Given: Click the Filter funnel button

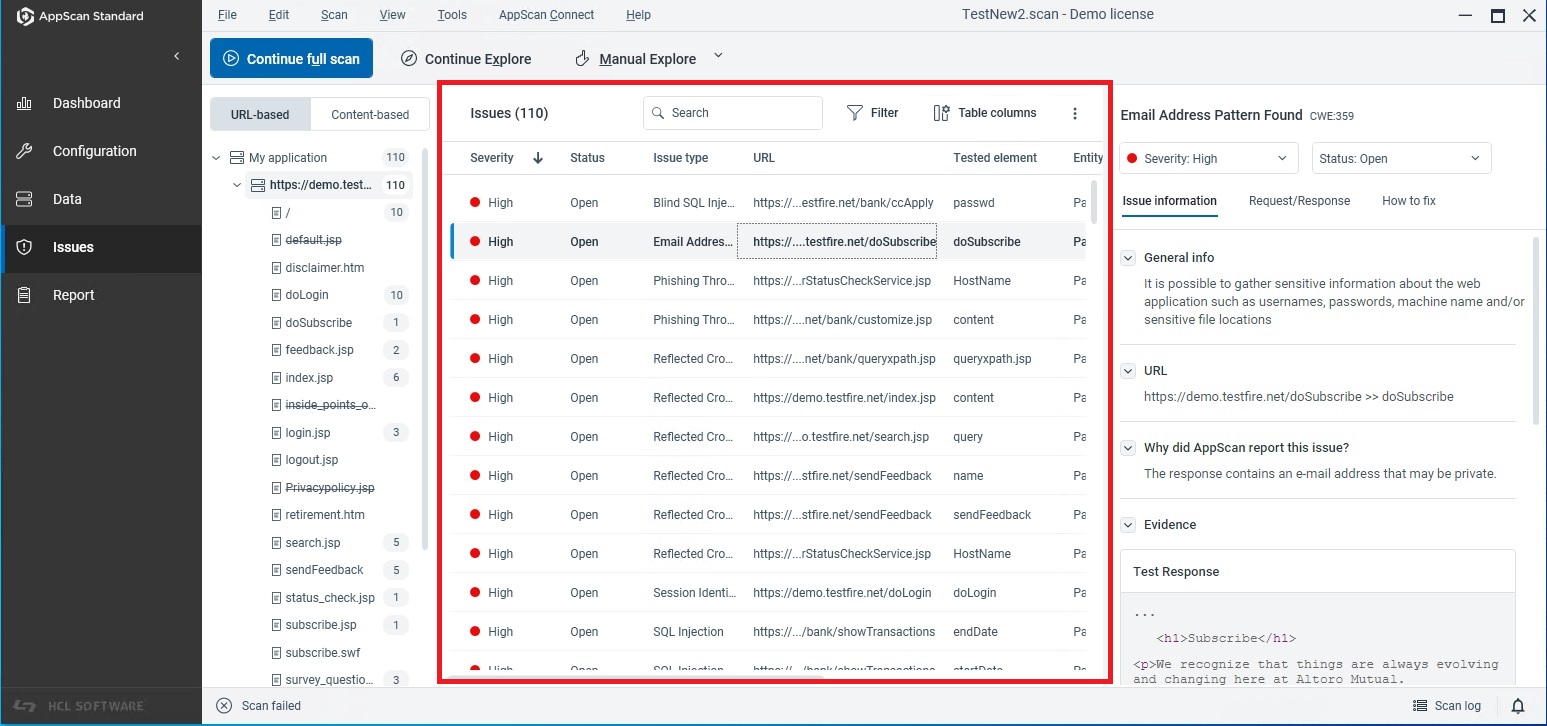Looking at the screenshot, I should tap(873, 113).
